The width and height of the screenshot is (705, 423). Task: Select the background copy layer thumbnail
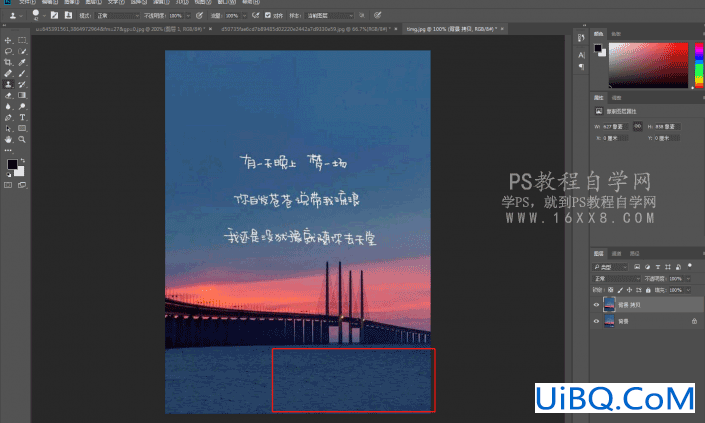(609, 305)
